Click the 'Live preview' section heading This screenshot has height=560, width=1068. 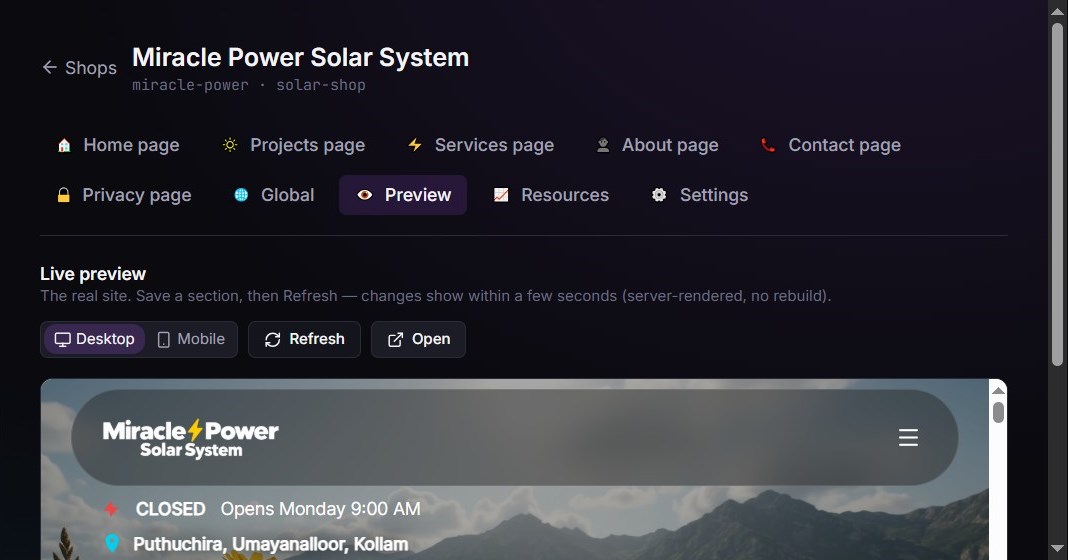93,274
